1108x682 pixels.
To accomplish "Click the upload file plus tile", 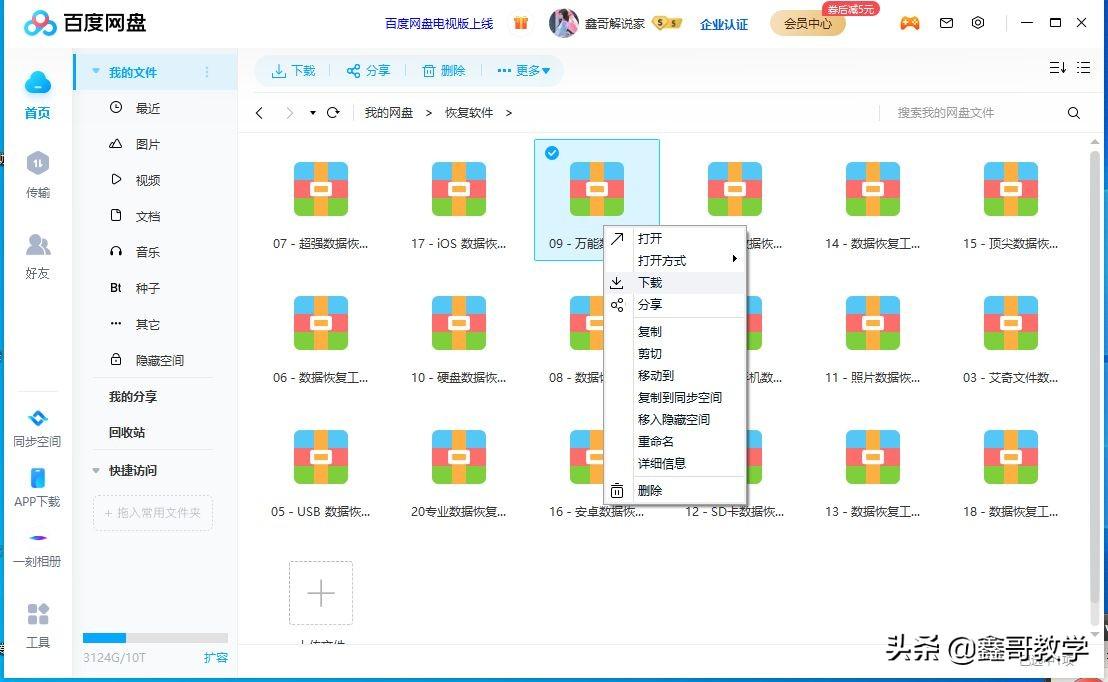I will (x=321, y=593).
